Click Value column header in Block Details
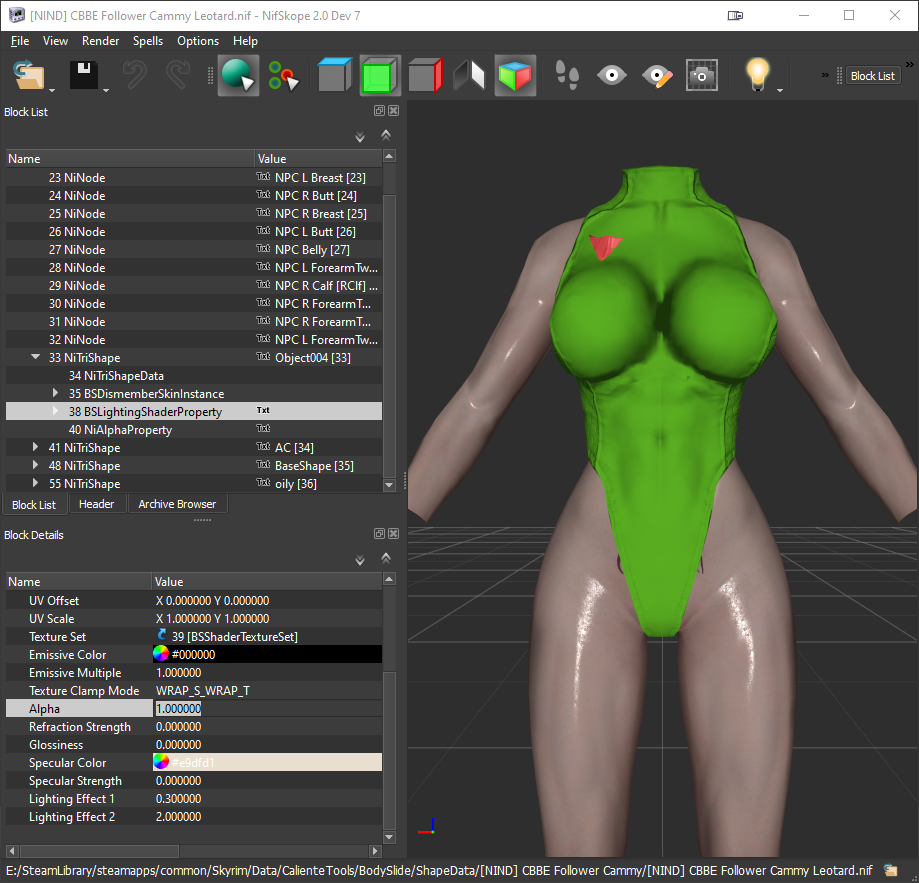The width and height of the screenshot is (919, 883). click(x=267, y=582)
